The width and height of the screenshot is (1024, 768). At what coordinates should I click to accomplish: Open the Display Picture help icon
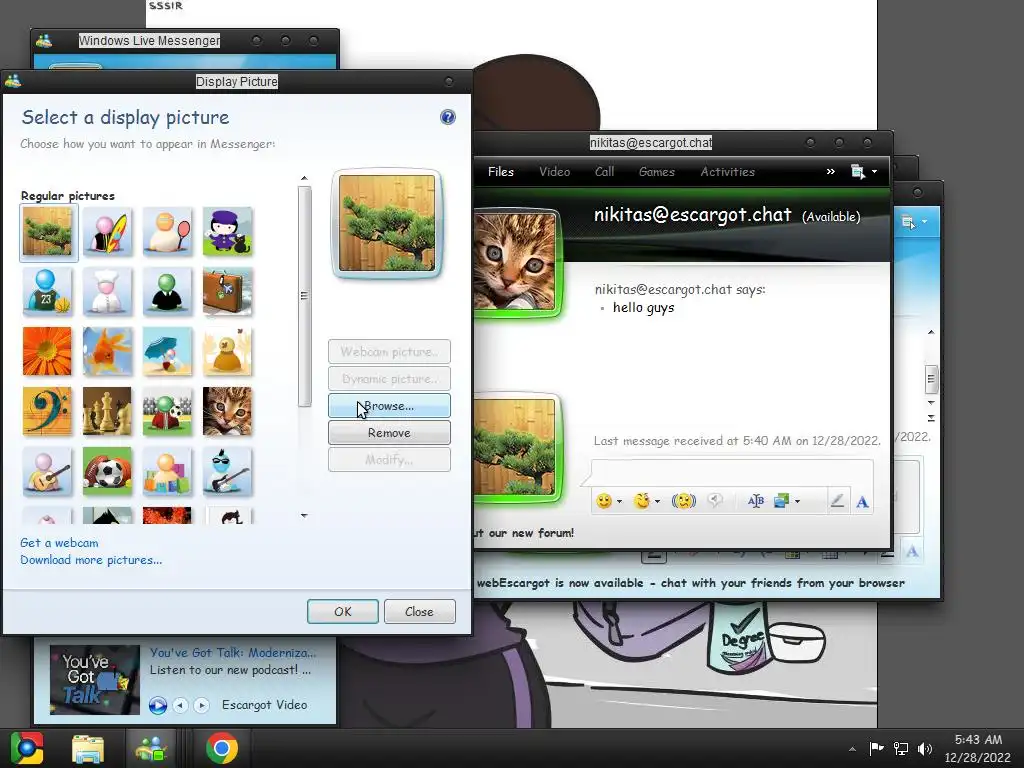click(x=447, y=117)
